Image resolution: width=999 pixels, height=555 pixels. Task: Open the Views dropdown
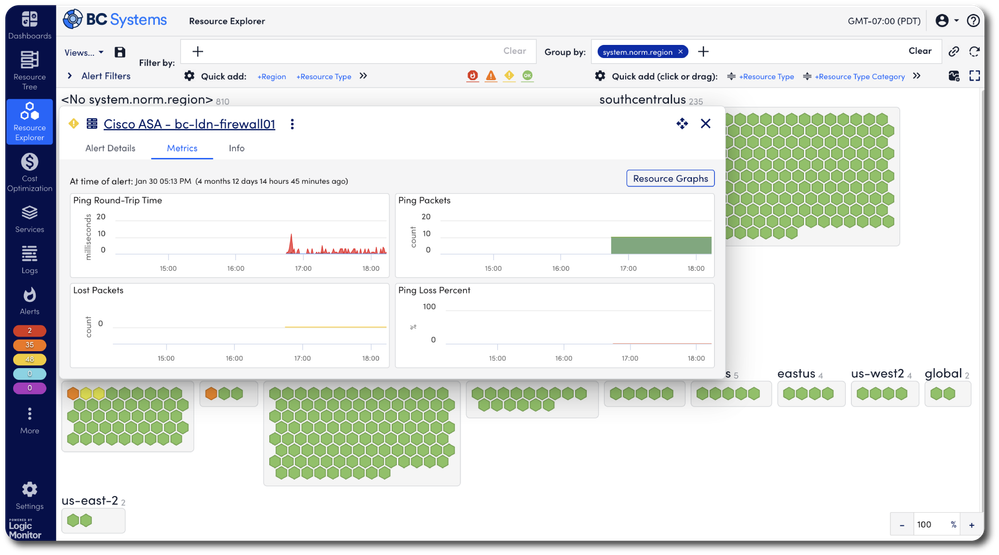83,52
